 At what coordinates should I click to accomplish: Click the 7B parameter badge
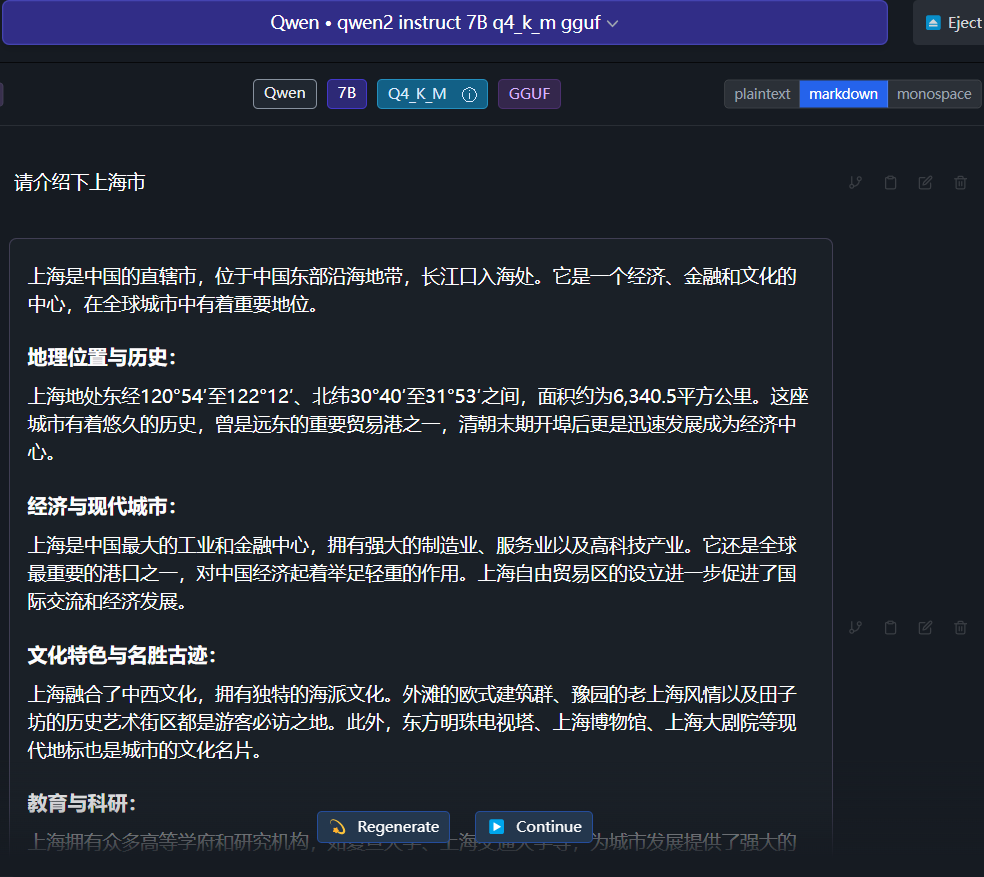pyautogui.click(x=346, y=93)
